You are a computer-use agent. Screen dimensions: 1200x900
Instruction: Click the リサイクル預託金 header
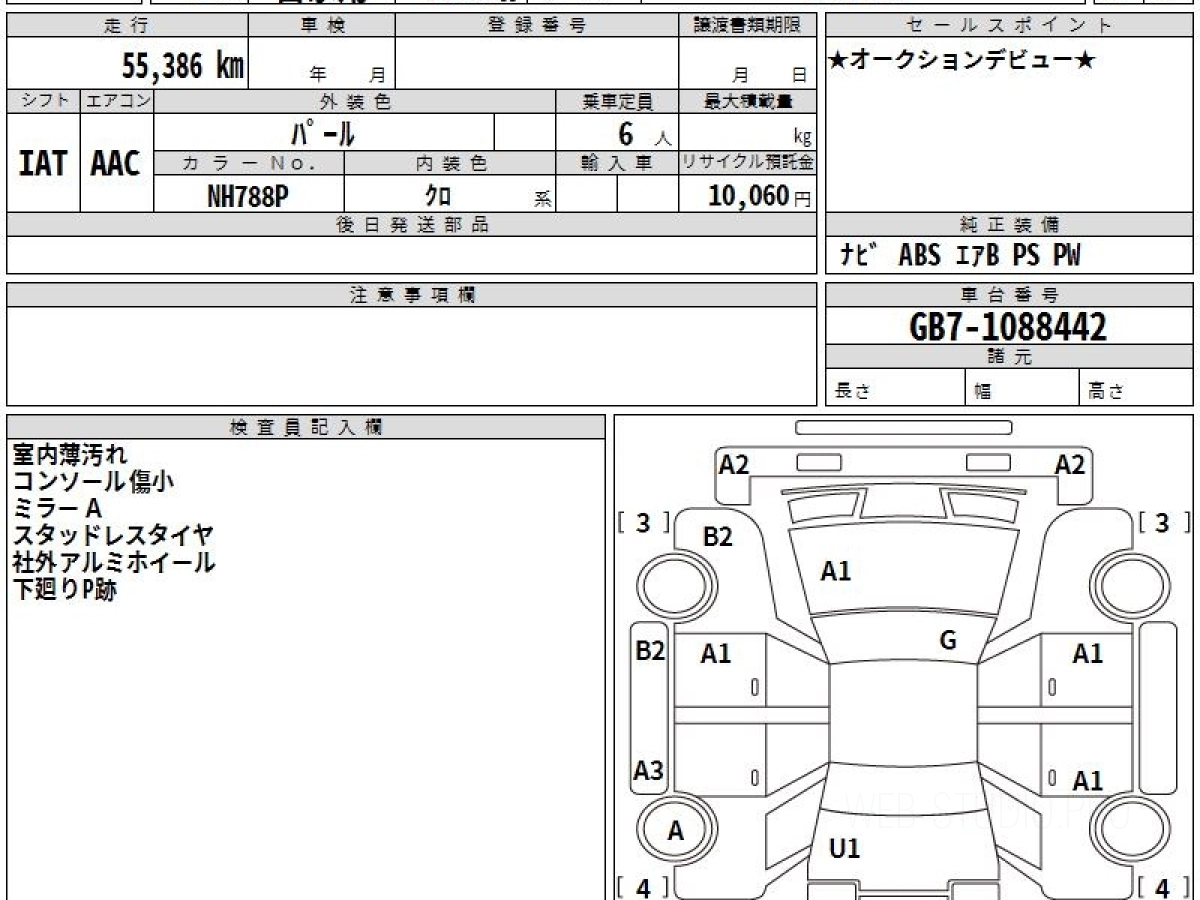tap(748, 163)
